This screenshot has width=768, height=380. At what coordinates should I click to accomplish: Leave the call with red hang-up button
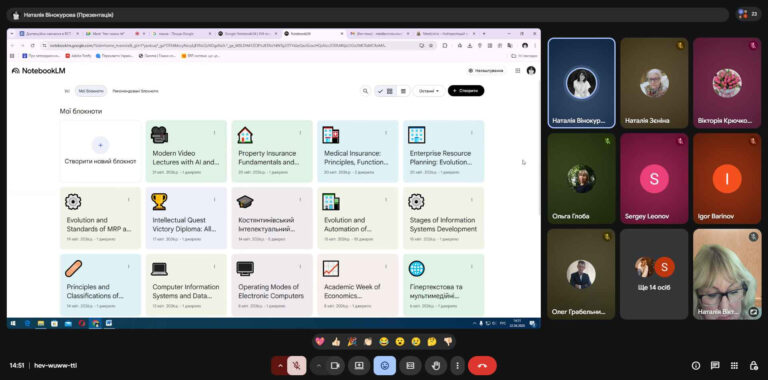[482, 366]
